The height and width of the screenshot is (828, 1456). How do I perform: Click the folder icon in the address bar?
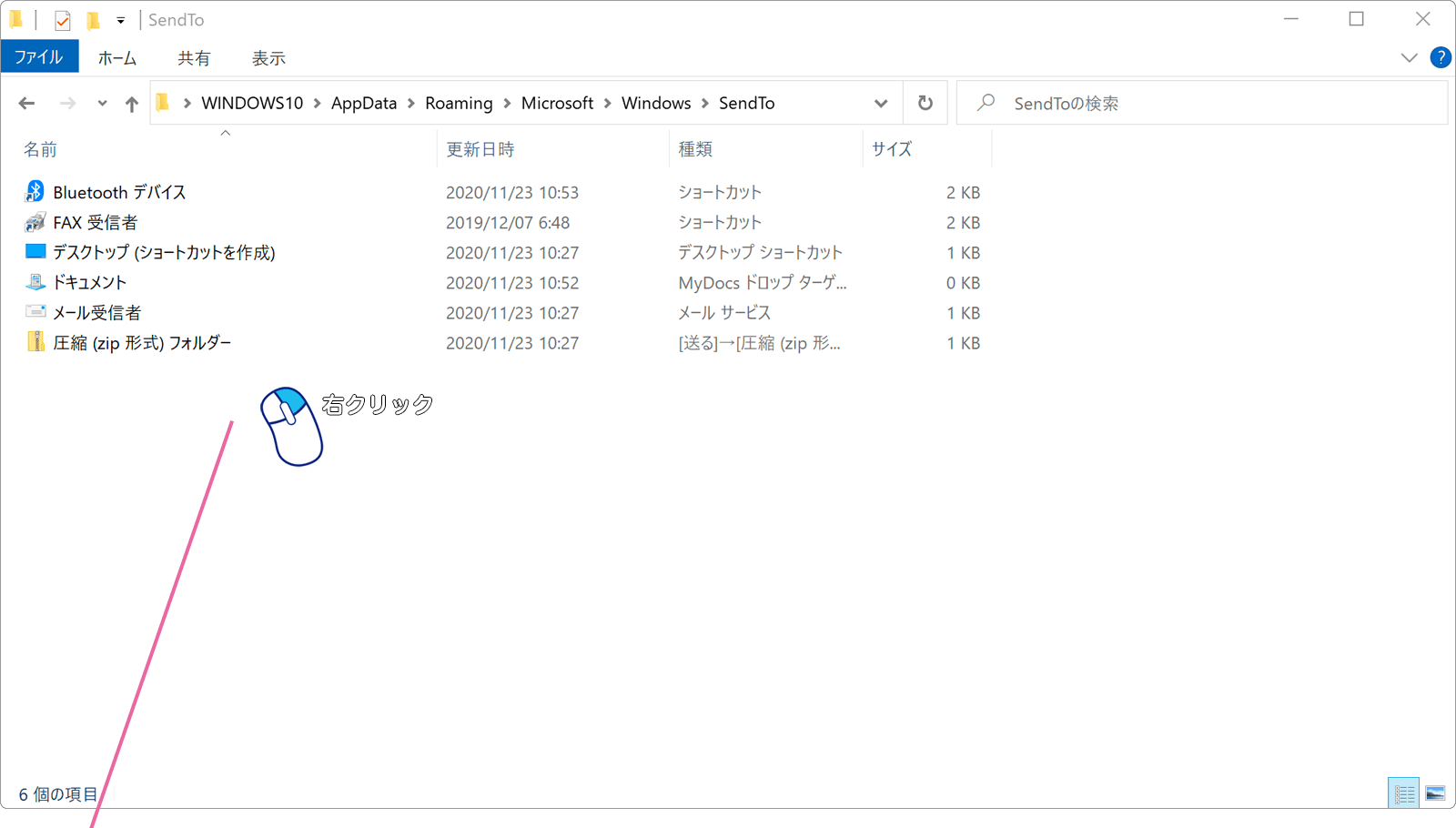(163, 103)
